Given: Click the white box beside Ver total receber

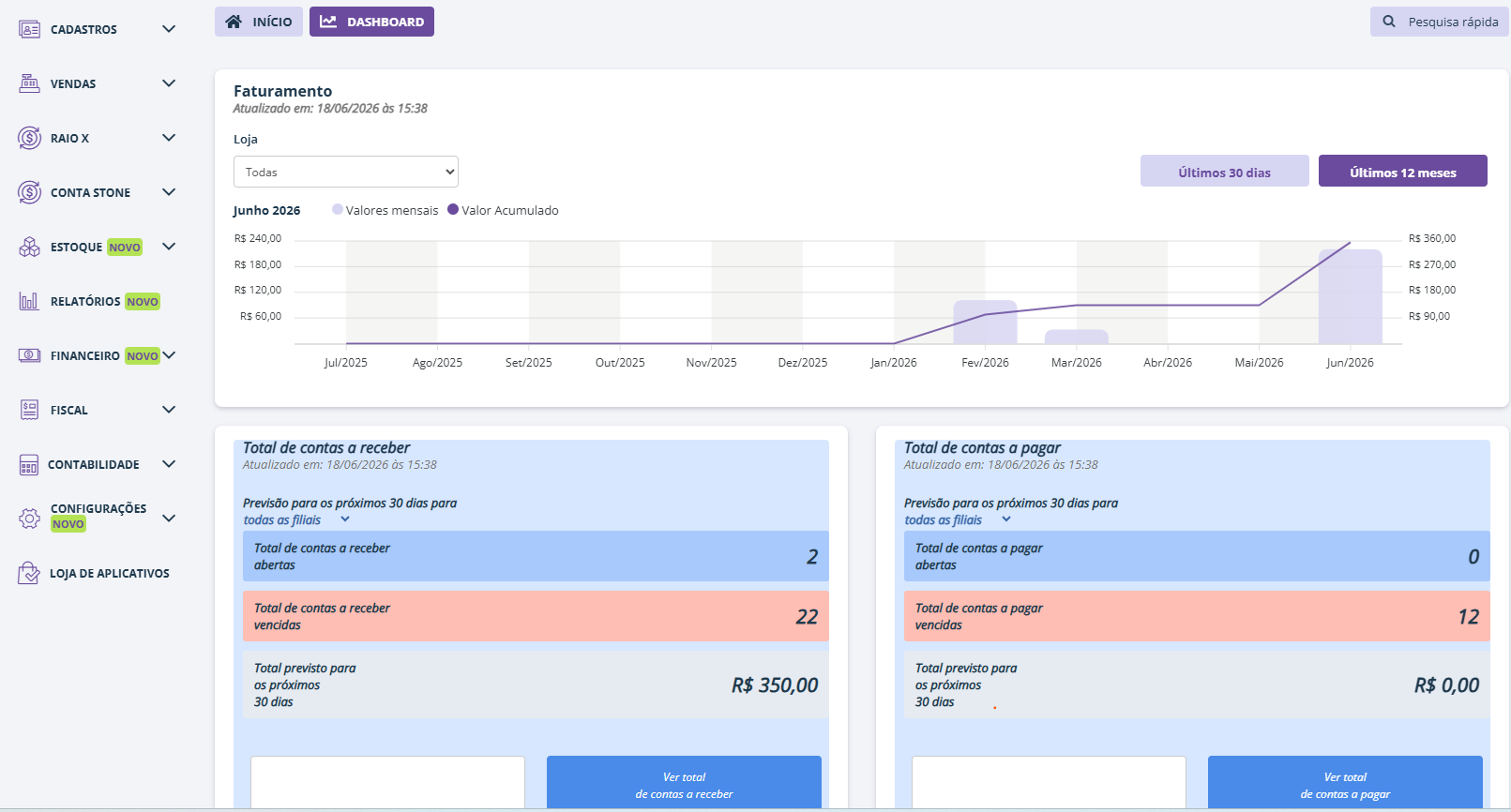Looking at the screenshot, I should (x=387, y=782).
